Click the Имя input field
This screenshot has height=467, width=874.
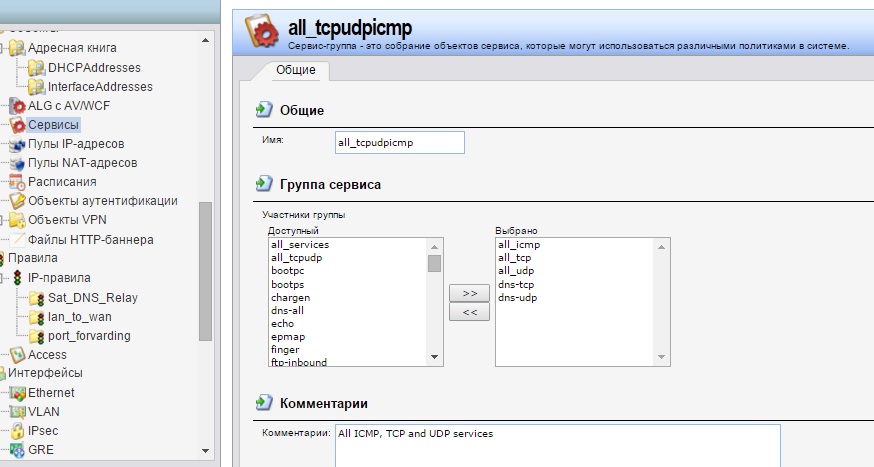pyautogui.click(x=400, y=143)
